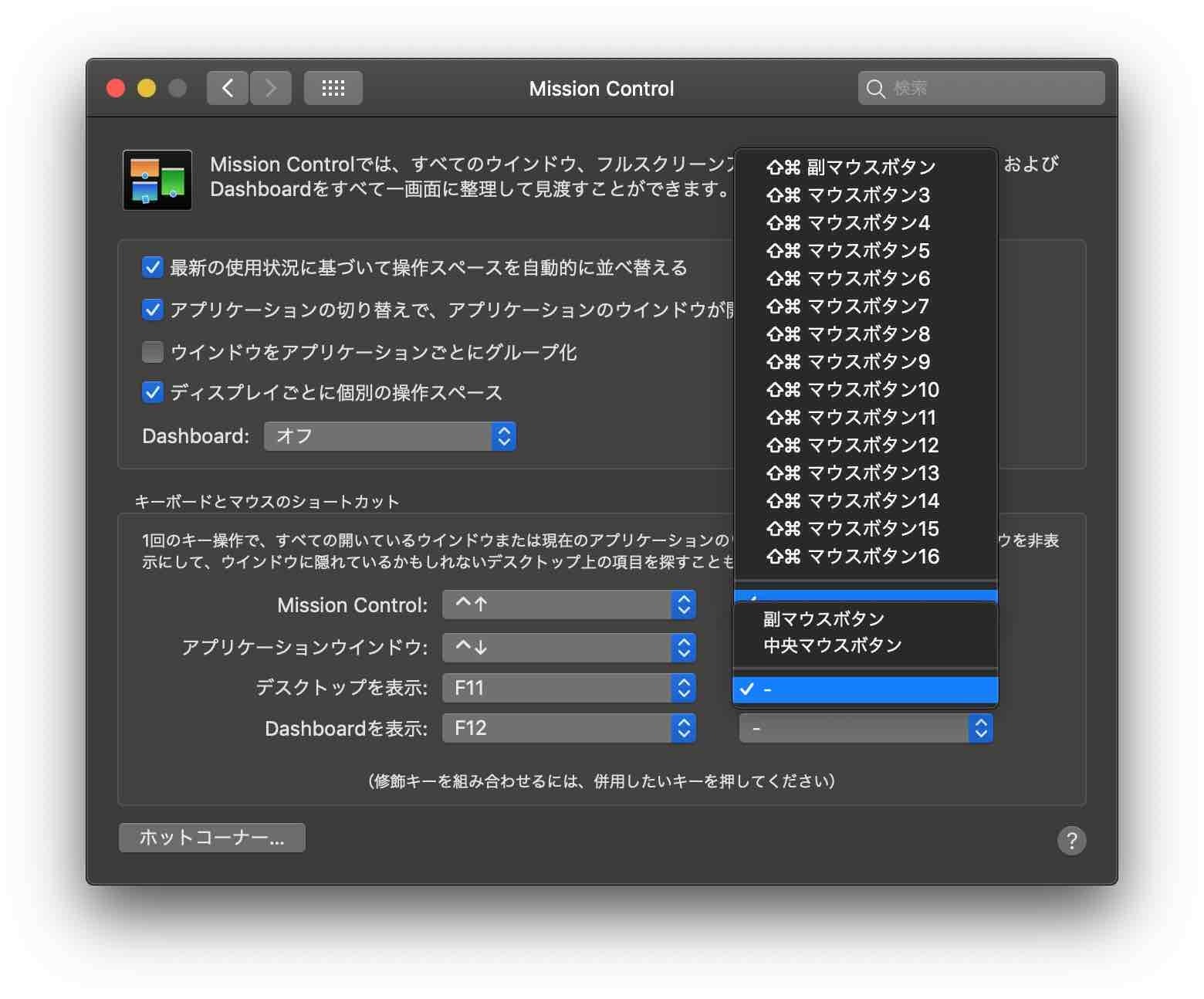Image resolution: width=1204 pixels, height=999 pixels.
Task: Click the キーボードとマウスのショートカット heading
Action: tap(267, 502)
